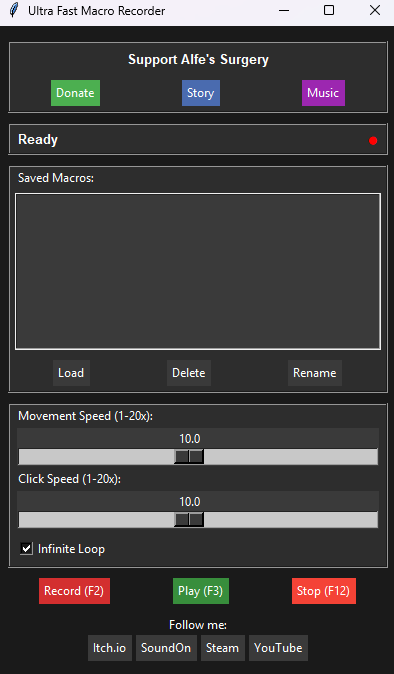Click the feather app icon in title bar

click(x=14, y=10)
